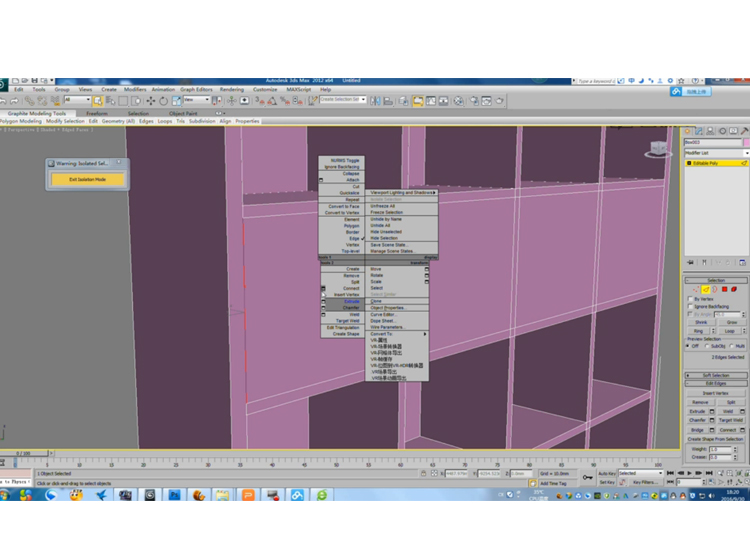Click the Select and Link icon

pos(30,100)
